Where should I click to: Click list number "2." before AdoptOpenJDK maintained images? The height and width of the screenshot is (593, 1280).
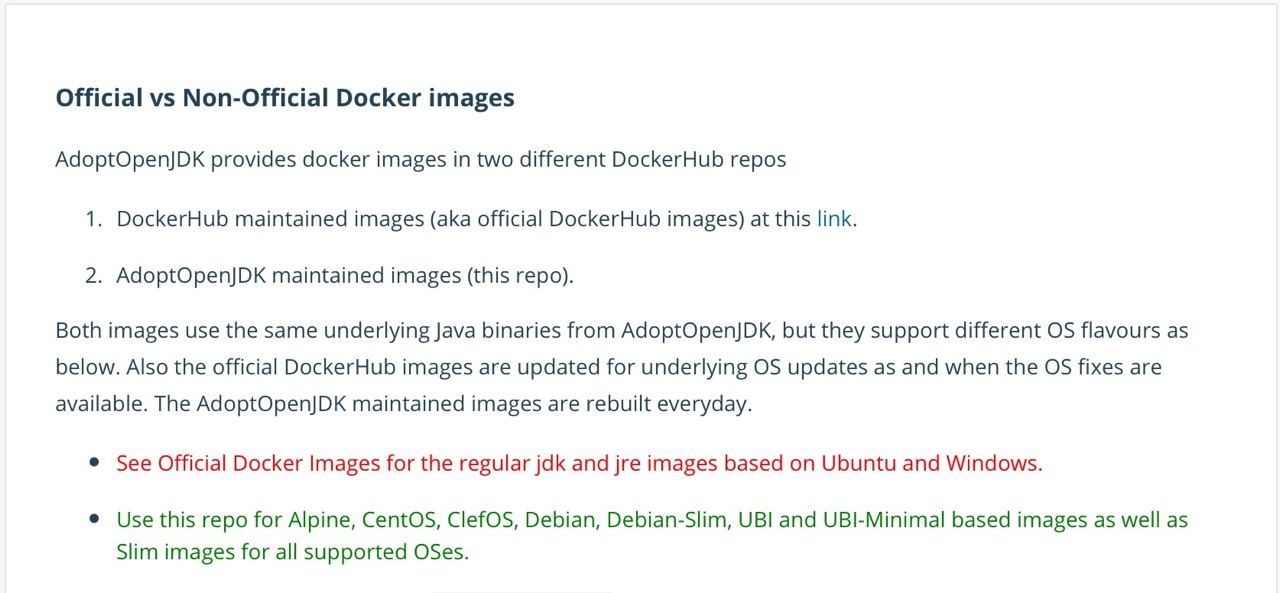point(94,276)
